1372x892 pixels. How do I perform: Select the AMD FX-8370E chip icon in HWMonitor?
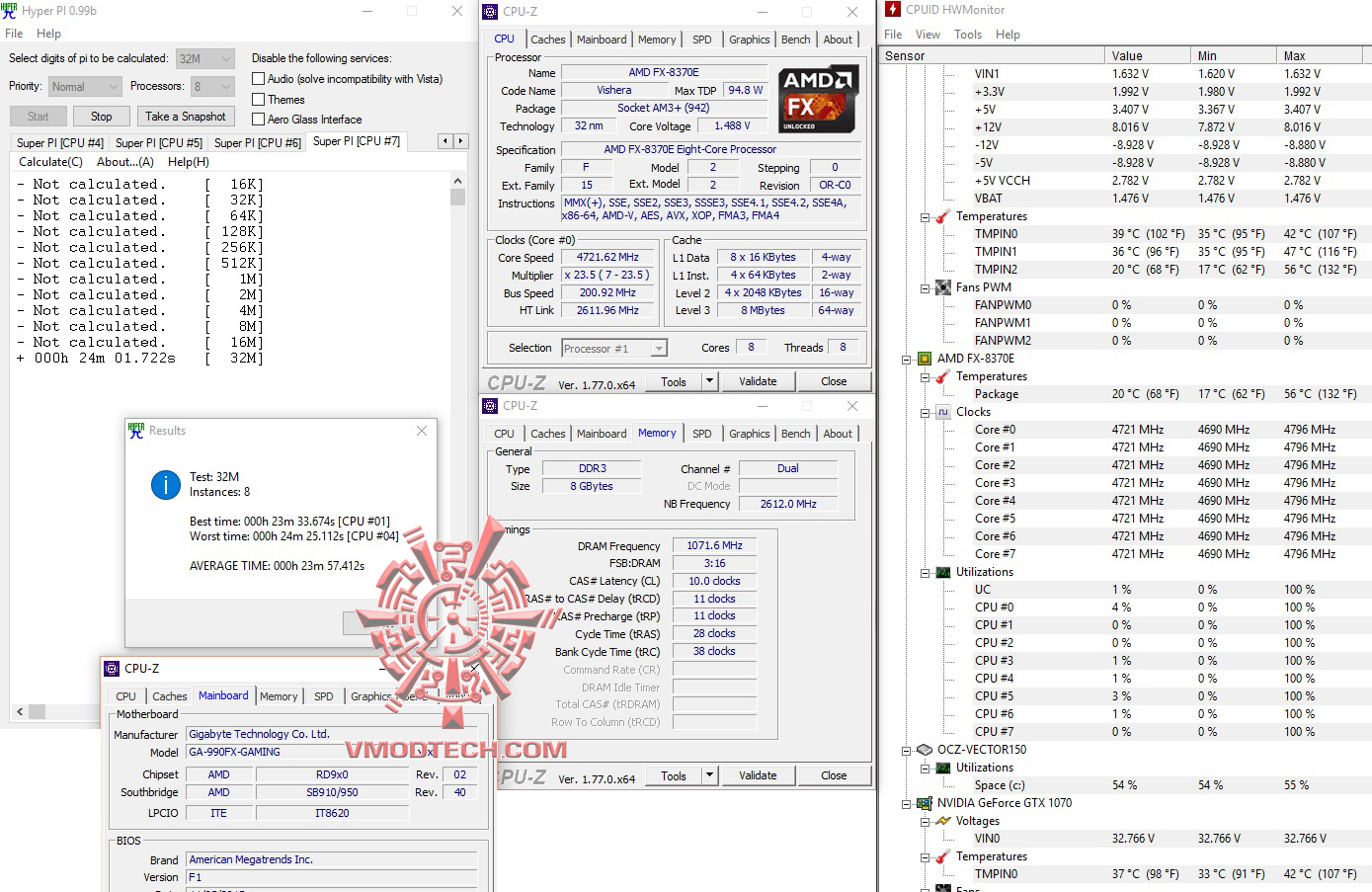925,359
